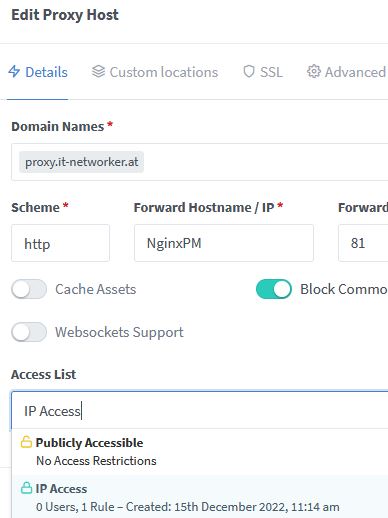
Task: Select the IP Access list option
Action: [200, 497]
